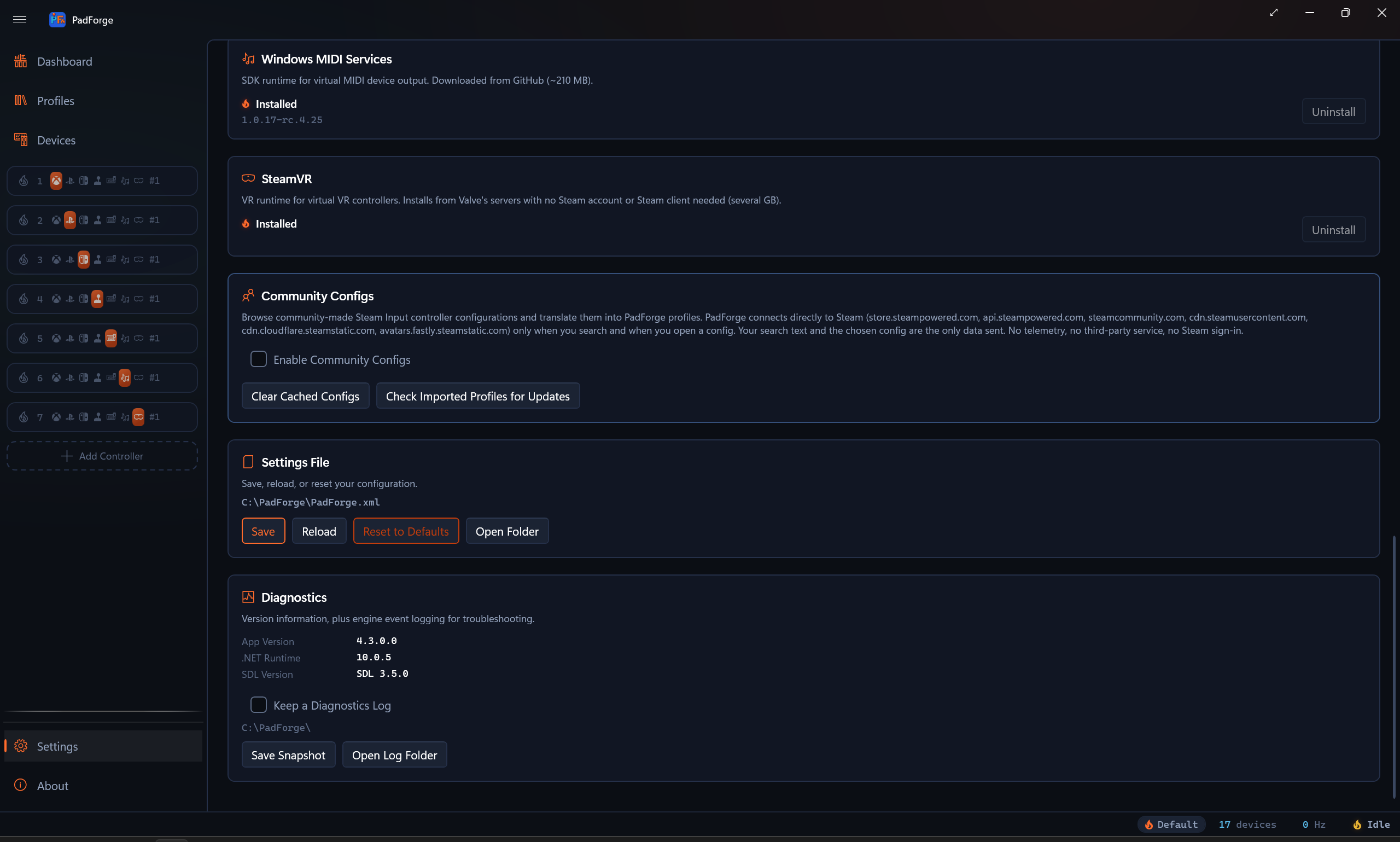Click the Windows MIDI Services music icon
This screenshot has height=842, width=1400.
pos(248,59)
